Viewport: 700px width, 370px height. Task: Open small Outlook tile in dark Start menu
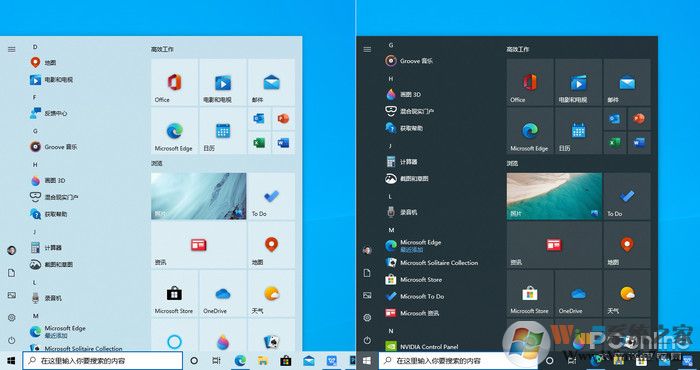click(x=615, y=119)
